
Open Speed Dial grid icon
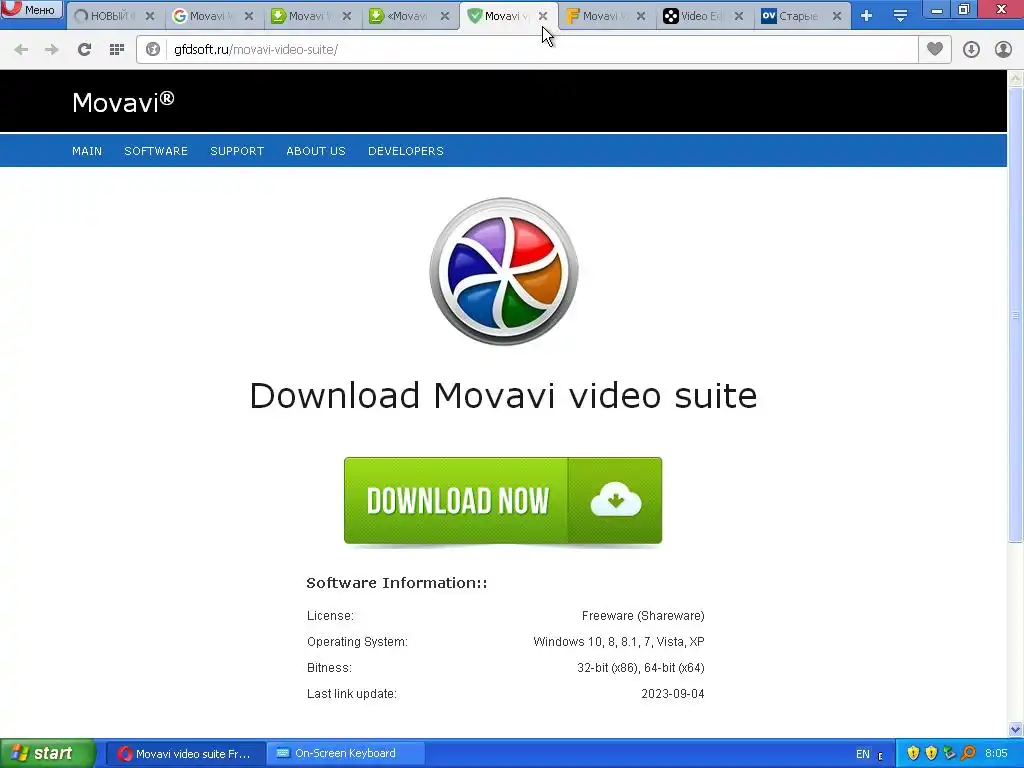[117, 50]
